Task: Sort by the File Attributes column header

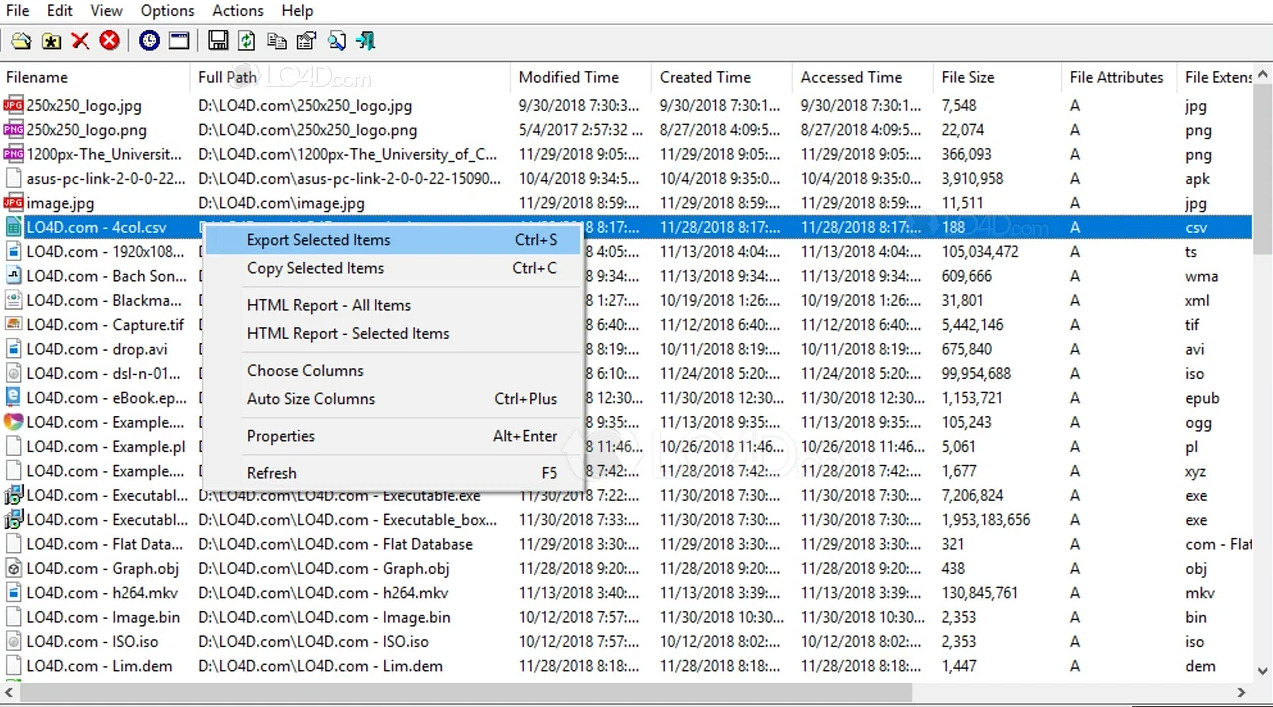Action: pyautogui.click(x=1119, y=77)
